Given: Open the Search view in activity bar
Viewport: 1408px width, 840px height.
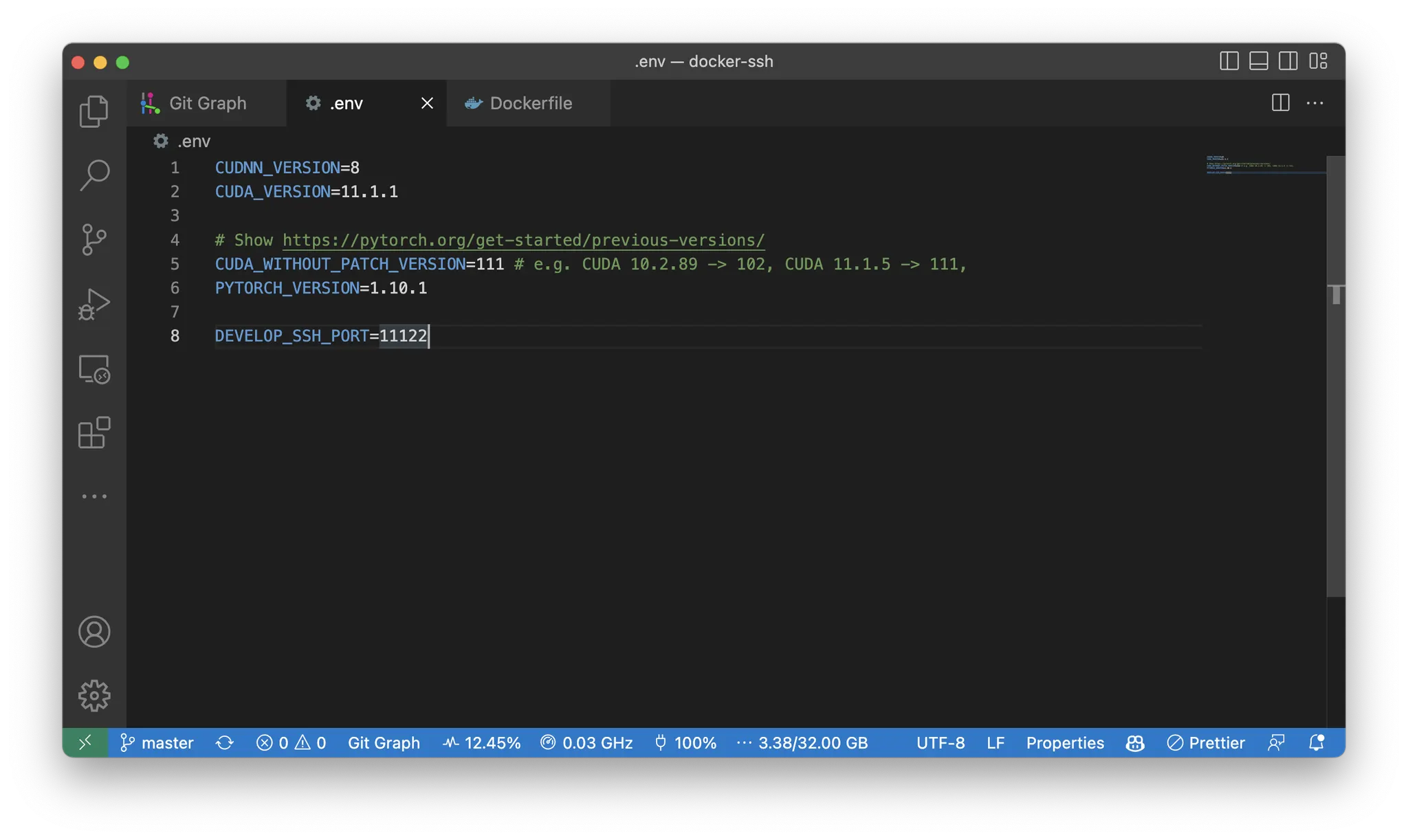Looking at the screenshot, I should coord(94,175).
